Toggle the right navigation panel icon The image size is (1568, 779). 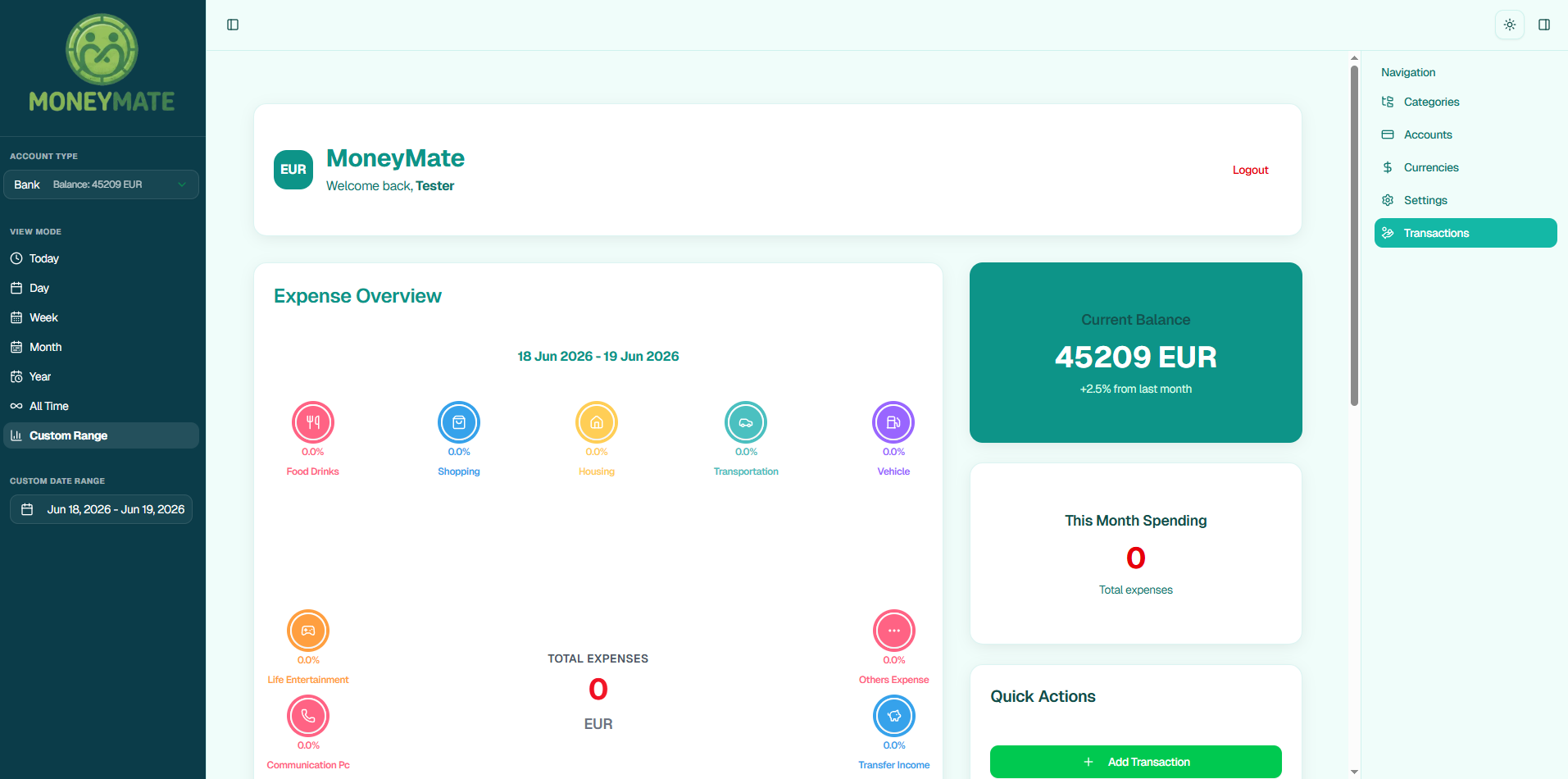(x=1544, y=25)
